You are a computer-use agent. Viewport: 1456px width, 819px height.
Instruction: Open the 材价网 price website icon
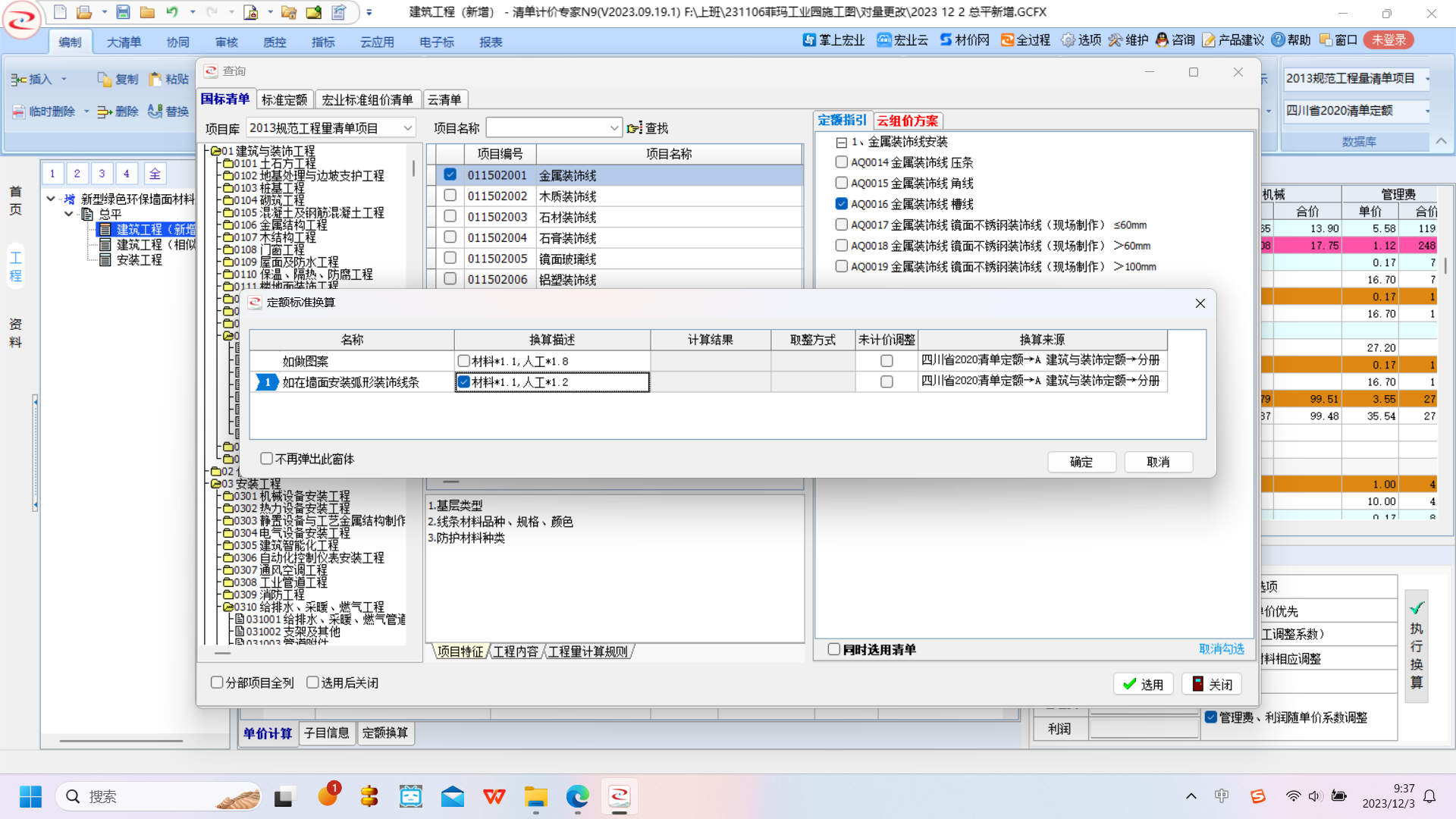pyautogui.click(x=946, y=40)
